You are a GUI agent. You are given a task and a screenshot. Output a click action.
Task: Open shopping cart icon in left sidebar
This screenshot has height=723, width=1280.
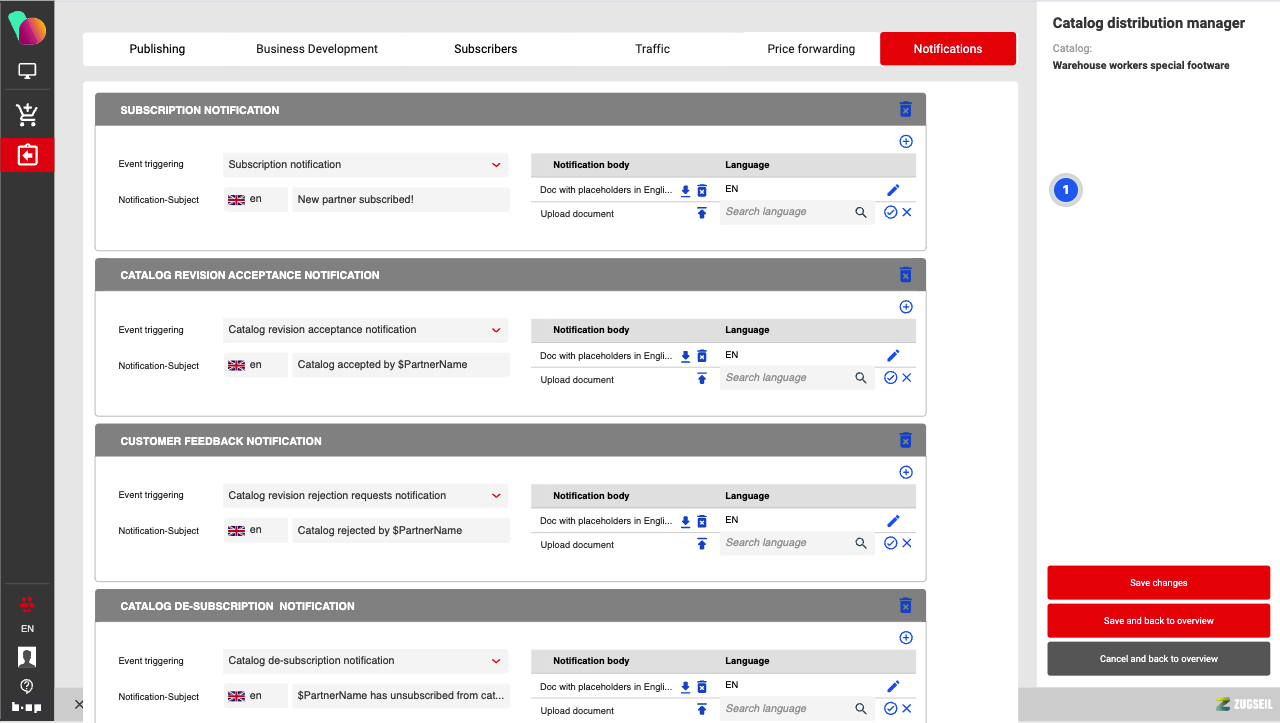[27, 116]
